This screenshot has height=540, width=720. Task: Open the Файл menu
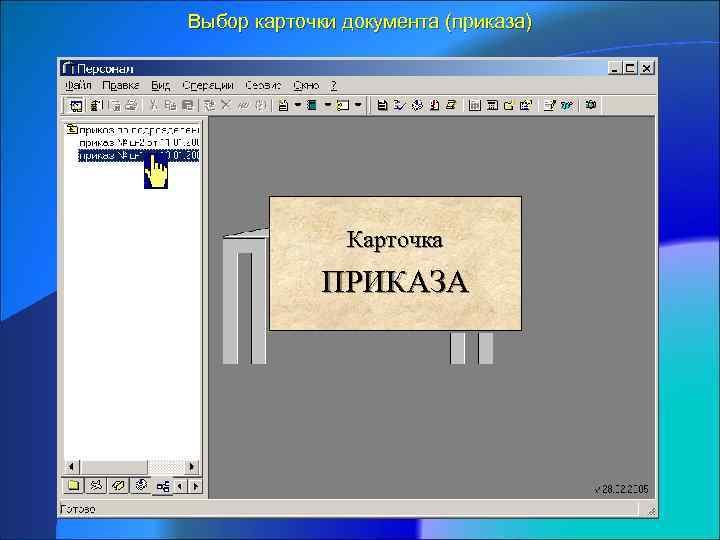tap(78, 86)
